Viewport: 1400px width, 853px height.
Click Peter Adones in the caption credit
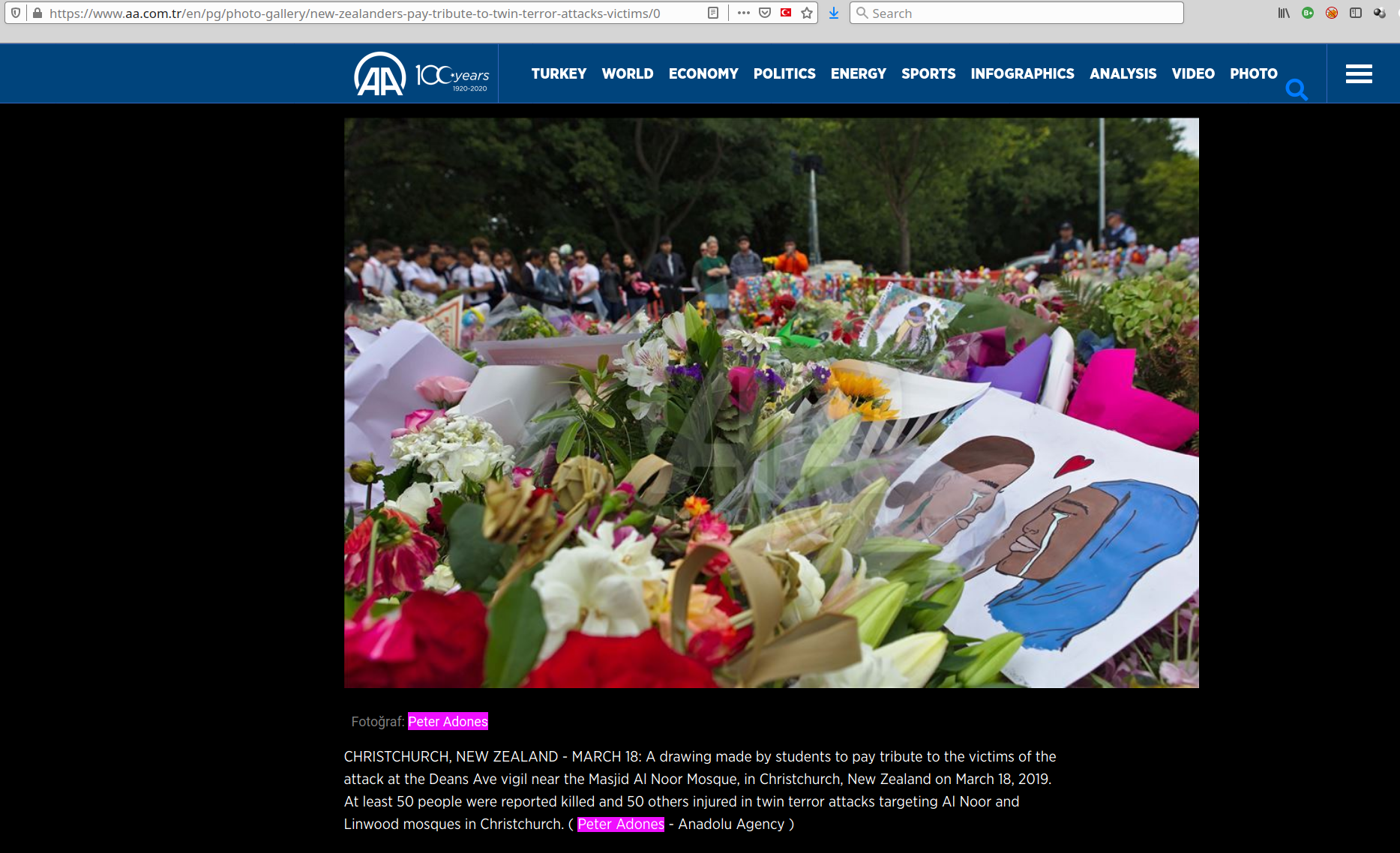(620, 824)
